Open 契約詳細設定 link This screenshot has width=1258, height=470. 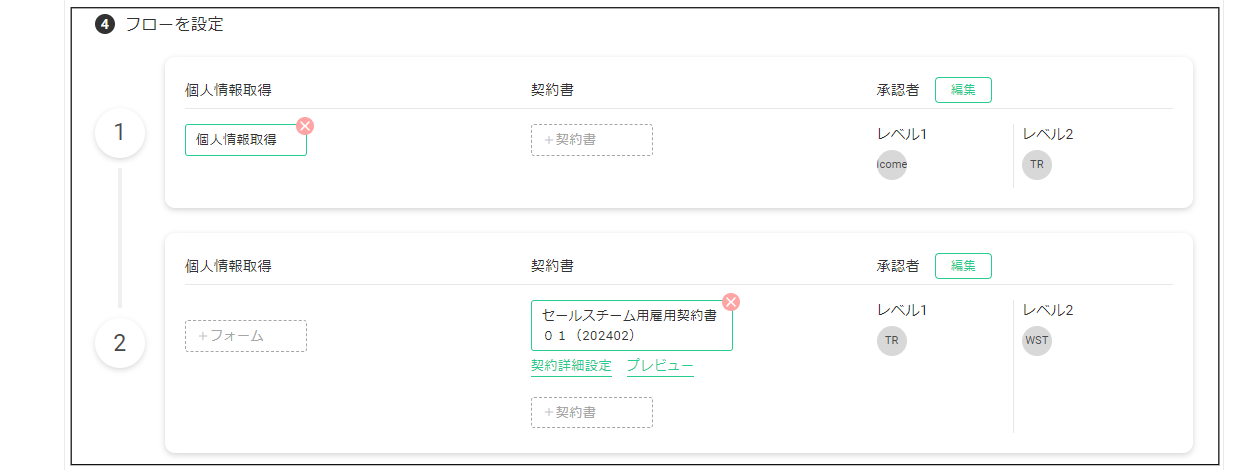tap(571, 366)
